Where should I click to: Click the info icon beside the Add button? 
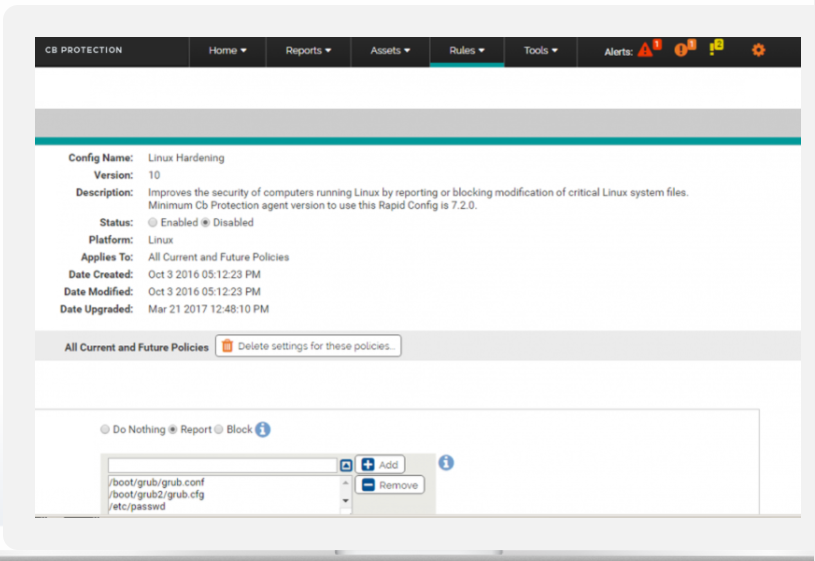446,462
